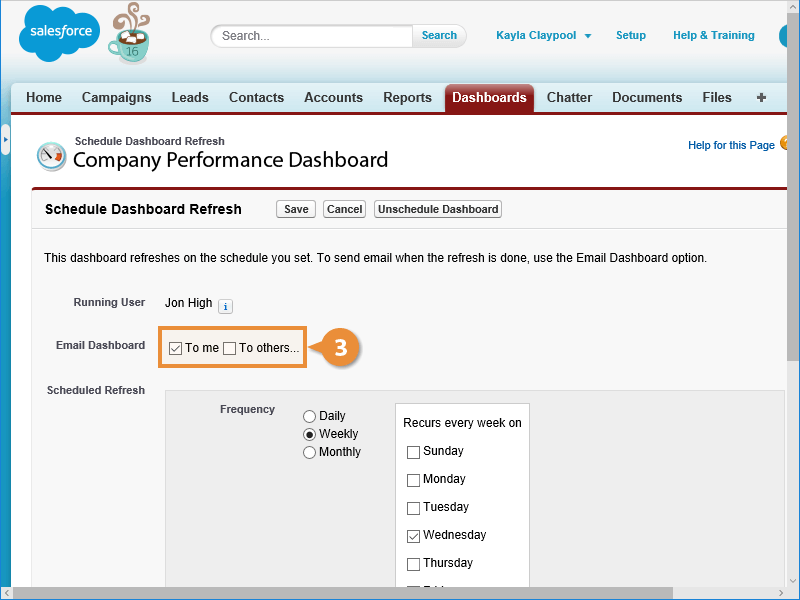Viewport: 800px width, 600px height.
Task: Click the dashboard gauge icon
Action: [52, 156]
